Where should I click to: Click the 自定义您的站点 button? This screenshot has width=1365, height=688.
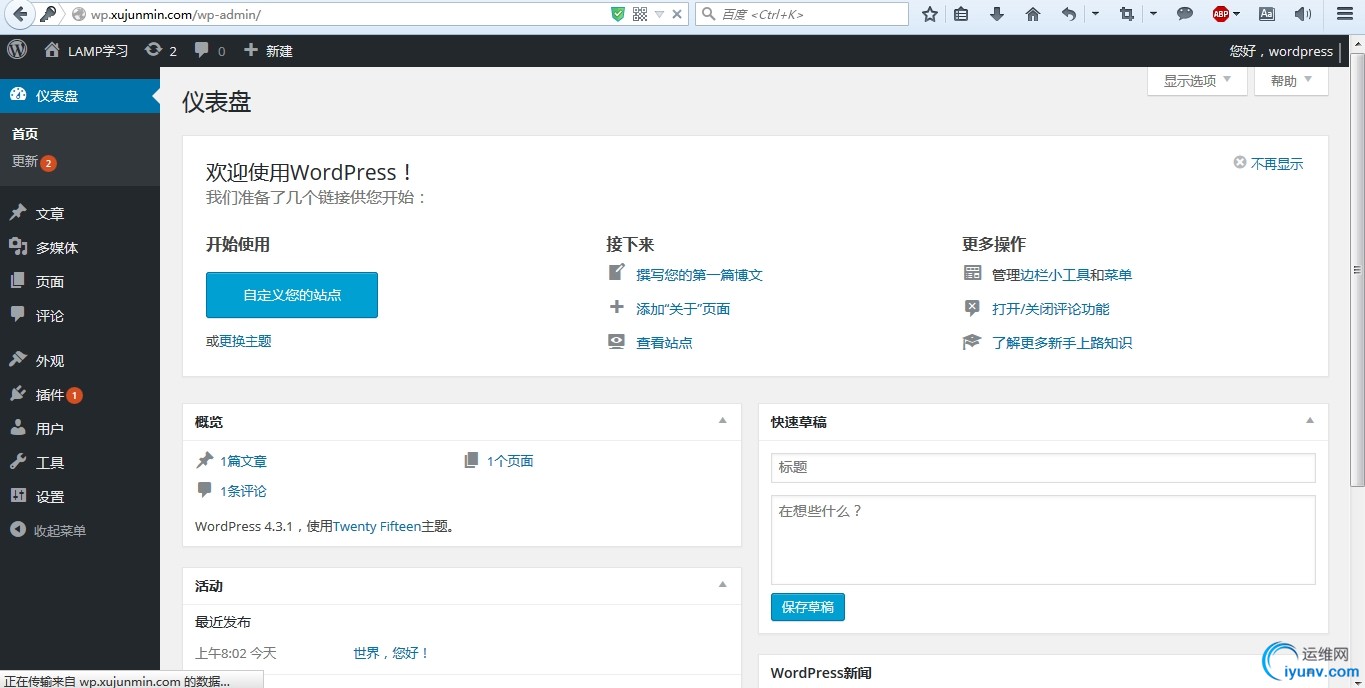tap(292, 295)
